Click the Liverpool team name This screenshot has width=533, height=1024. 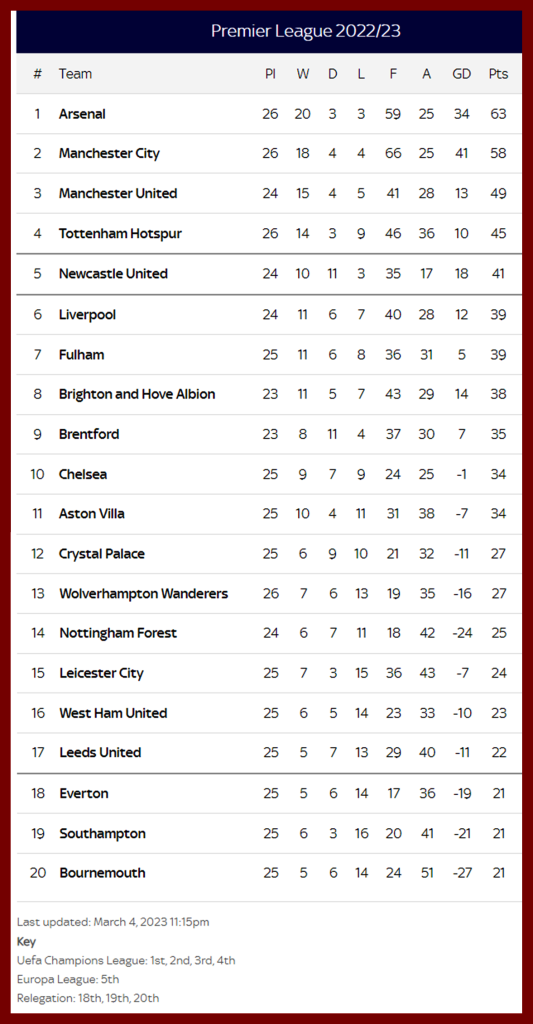pos(88,314)
